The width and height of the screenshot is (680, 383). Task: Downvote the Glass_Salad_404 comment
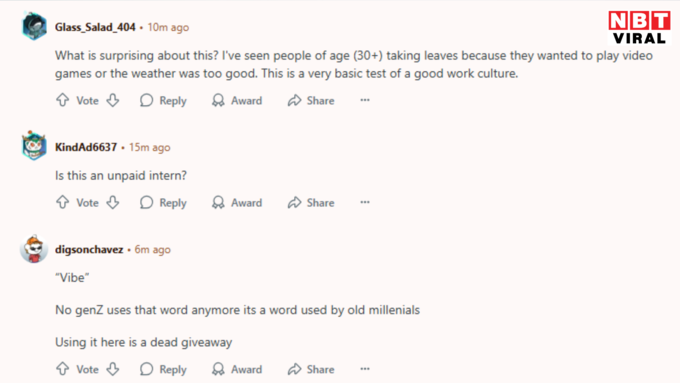pyautogui.click(x=113, y=100)
